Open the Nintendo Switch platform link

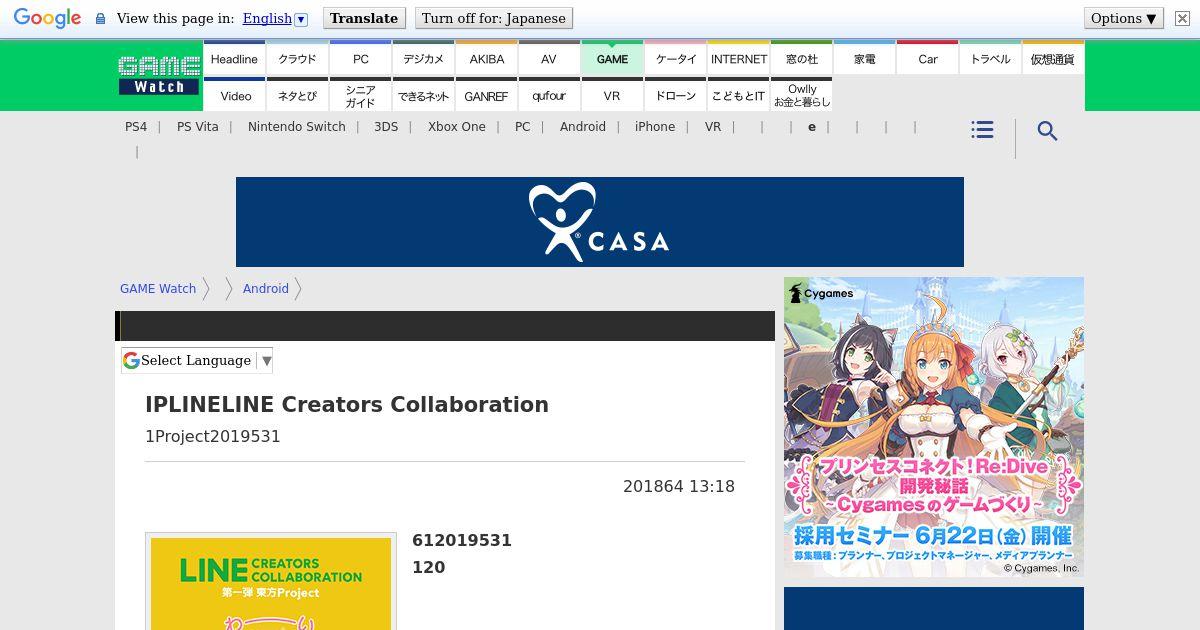coord(297,127)
